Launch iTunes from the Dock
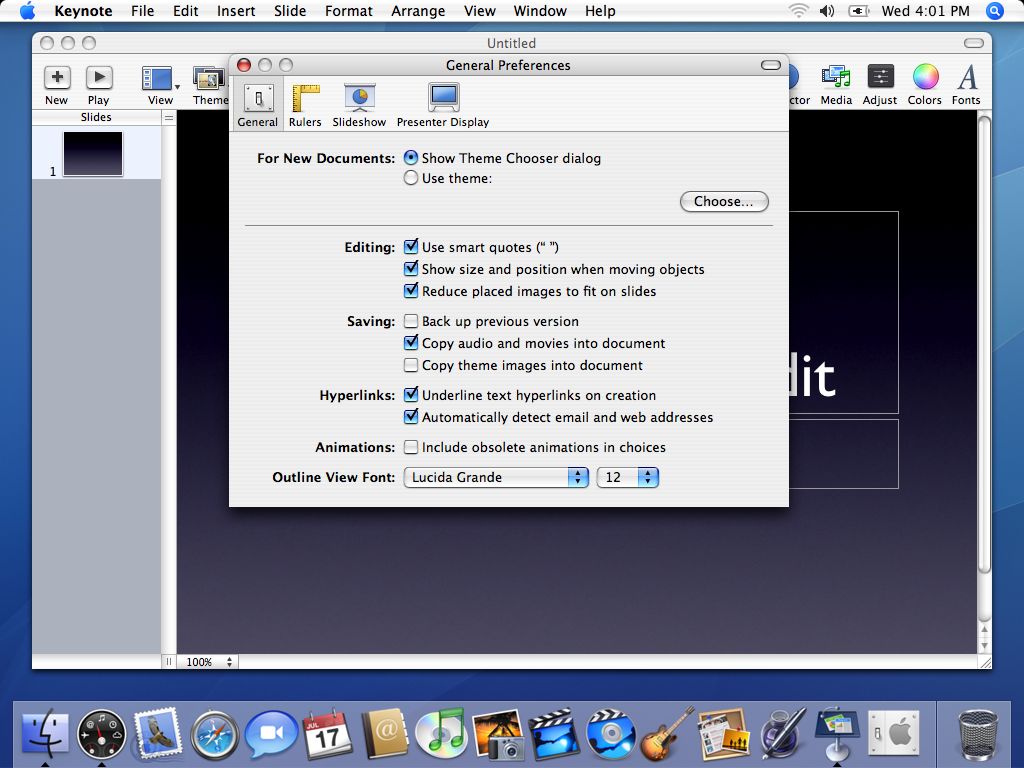The image size is (1024, 768). 441,734
